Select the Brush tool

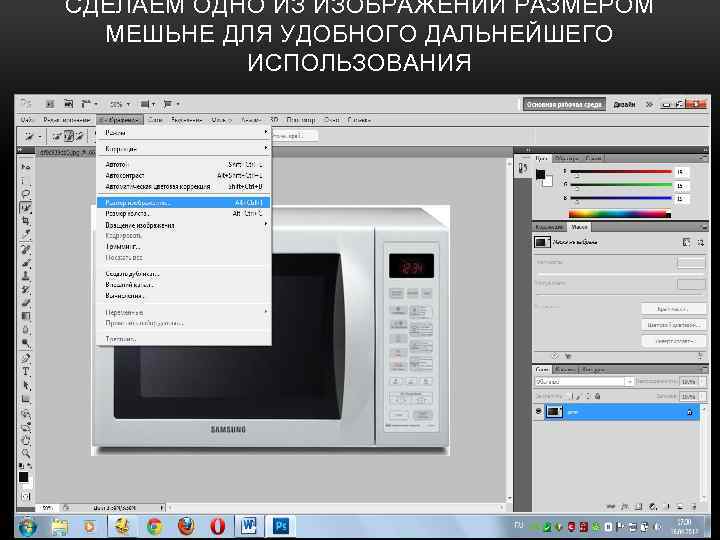(26, 263)
